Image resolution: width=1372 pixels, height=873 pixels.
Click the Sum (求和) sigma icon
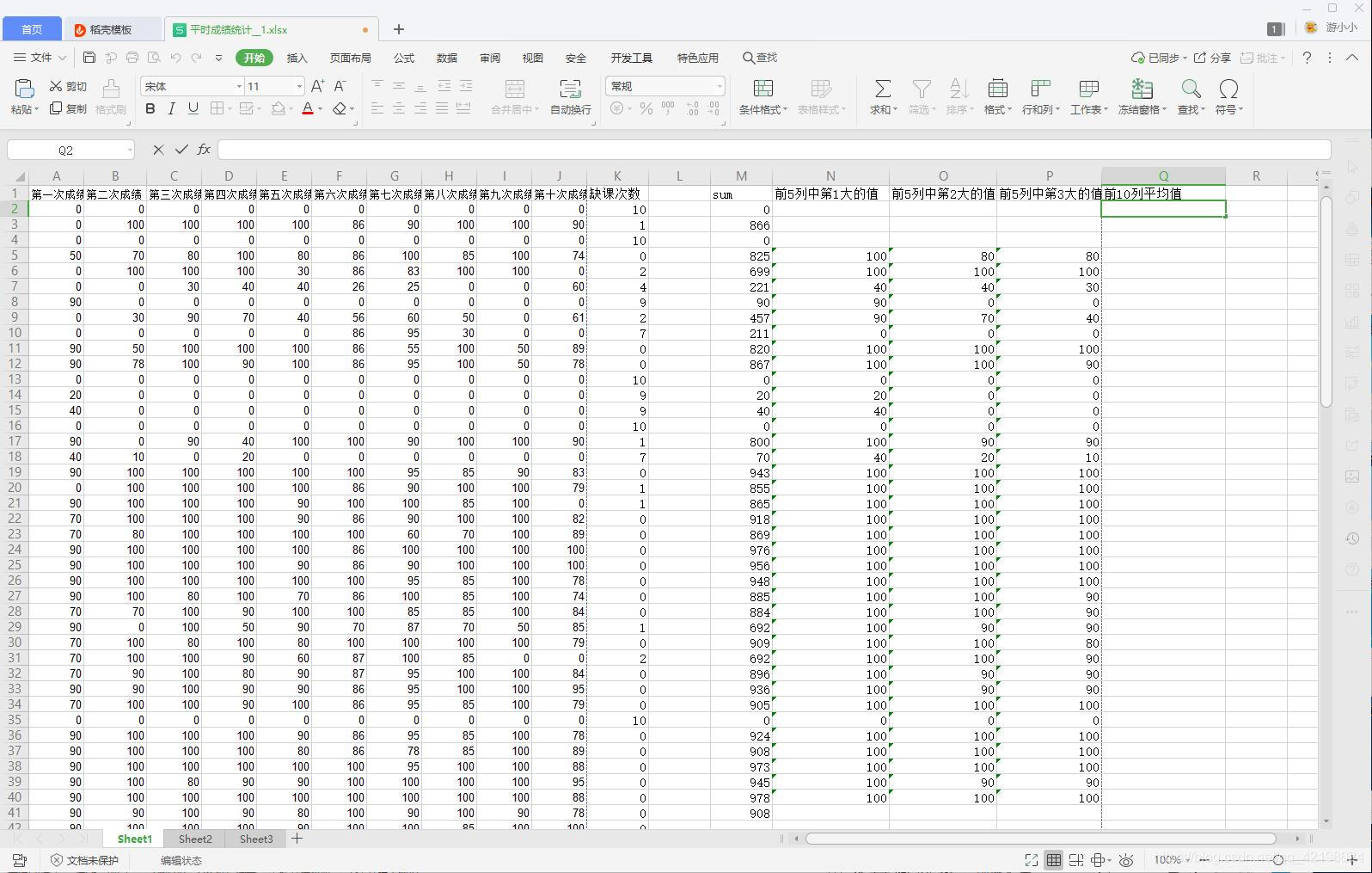[x=882, y=89]
